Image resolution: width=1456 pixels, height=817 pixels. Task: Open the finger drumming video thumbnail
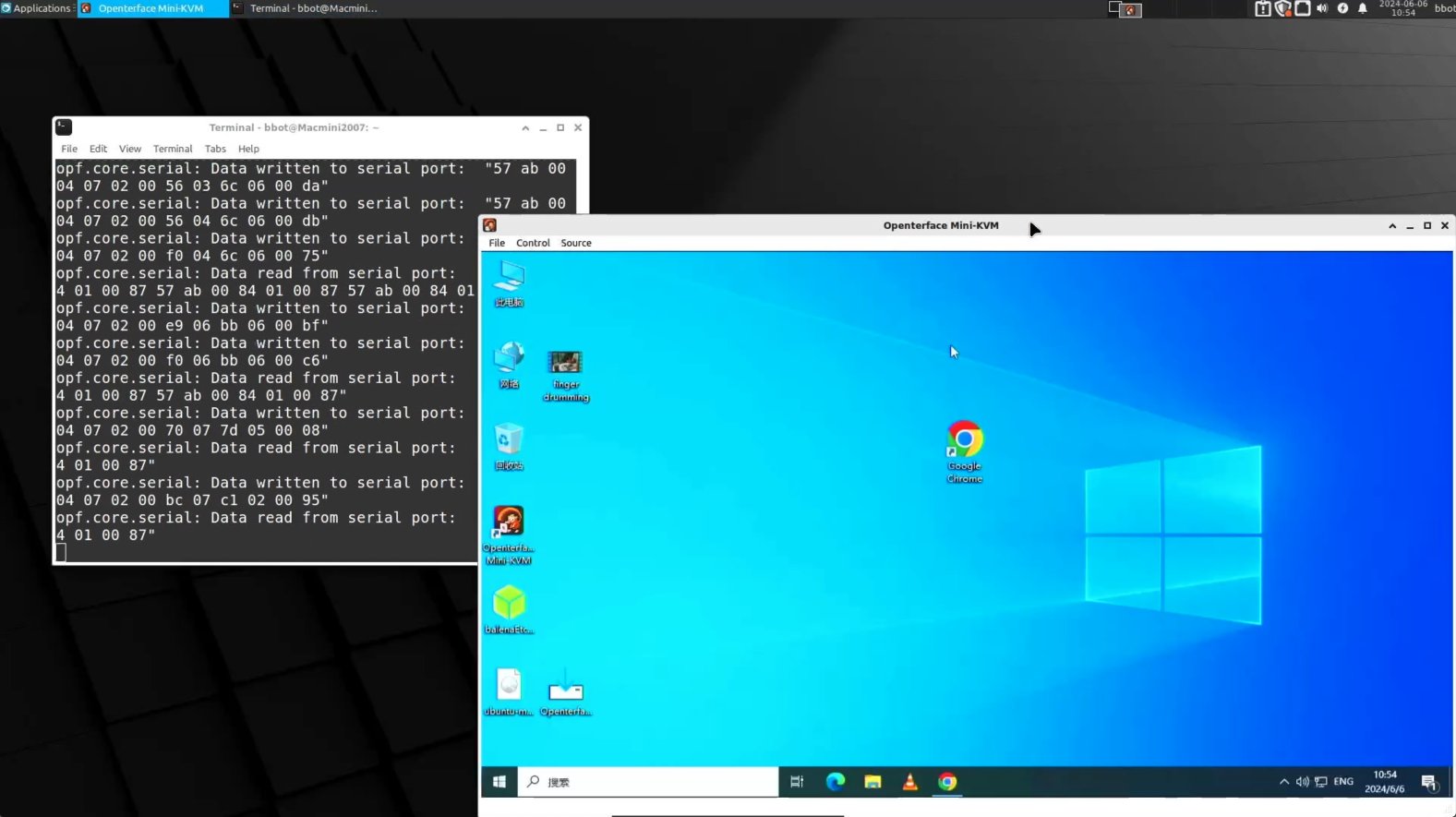[x=566, y=376]
